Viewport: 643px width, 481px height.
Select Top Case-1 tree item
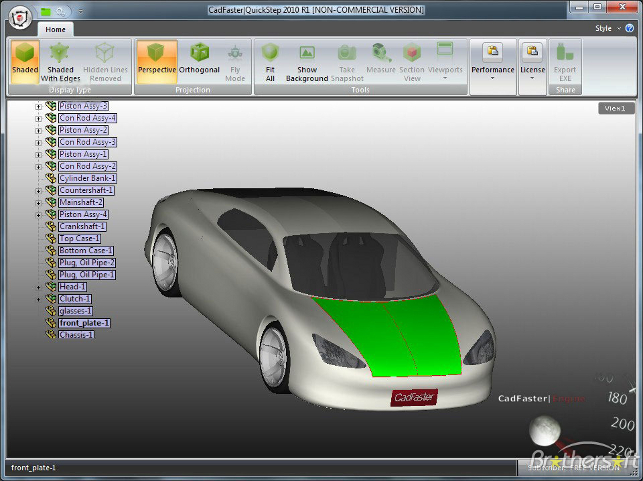click(79, 238)
